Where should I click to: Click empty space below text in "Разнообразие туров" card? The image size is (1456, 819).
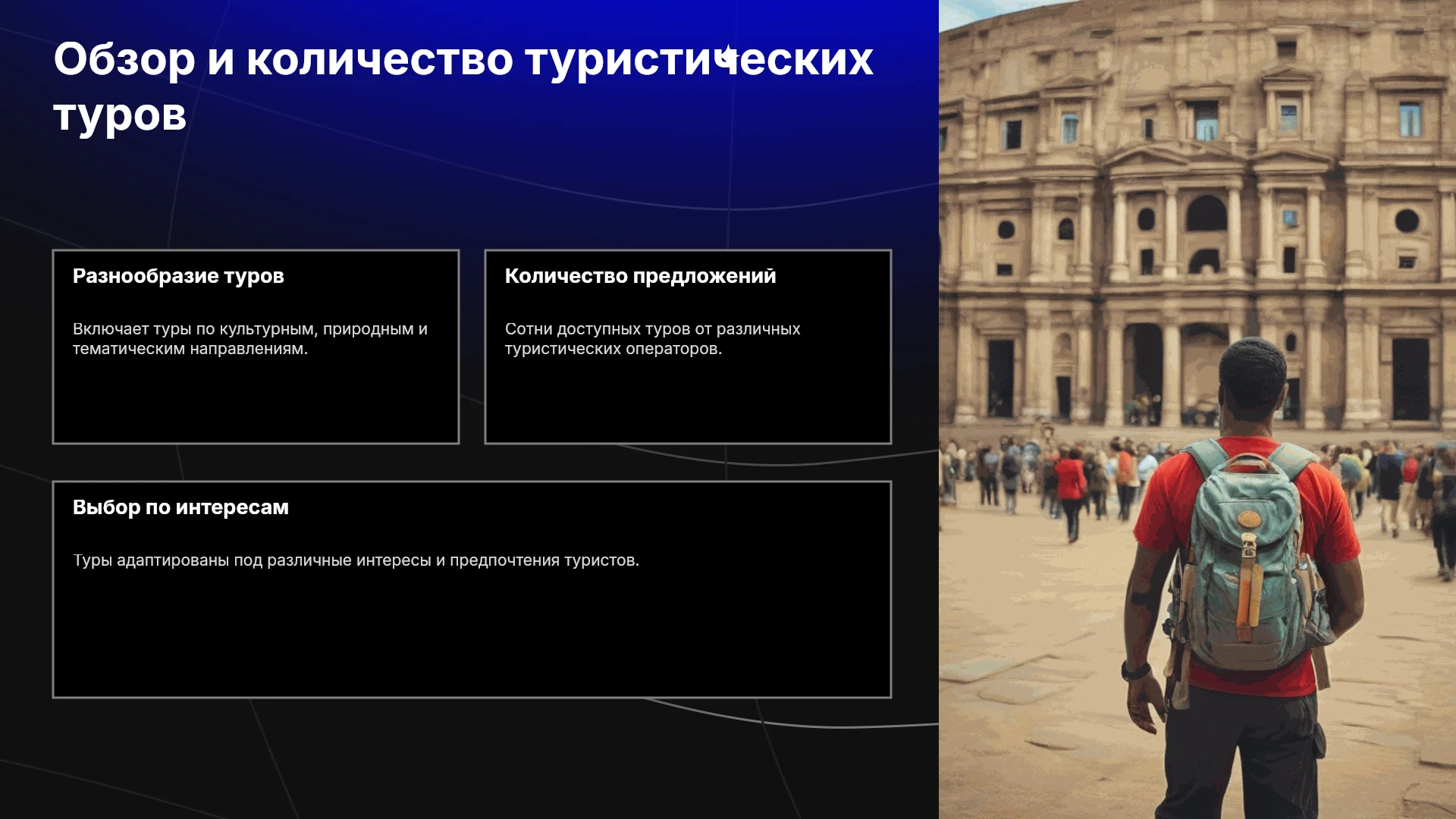[256, 400]
